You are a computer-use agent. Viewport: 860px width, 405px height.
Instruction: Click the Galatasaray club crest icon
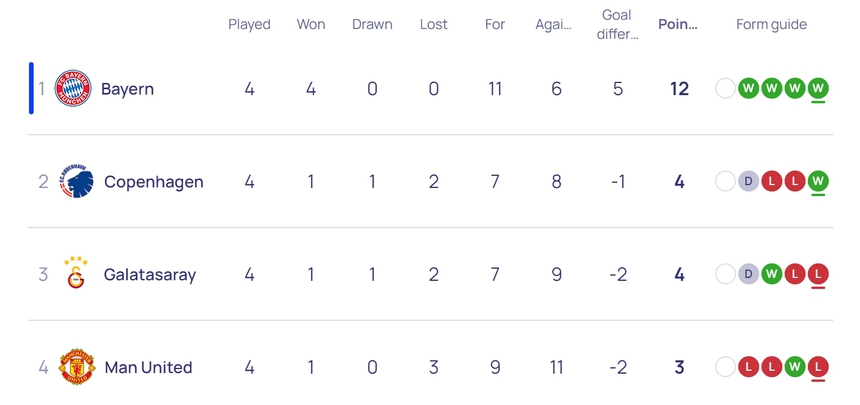pos(76,274)
